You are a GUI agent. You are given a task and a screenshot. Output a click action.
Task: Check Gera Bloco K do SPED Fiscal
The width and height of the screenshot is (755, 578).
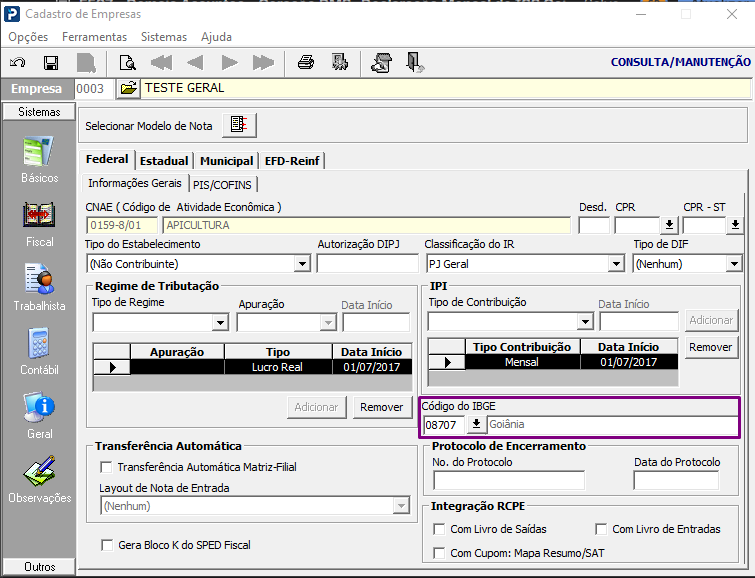107,545
